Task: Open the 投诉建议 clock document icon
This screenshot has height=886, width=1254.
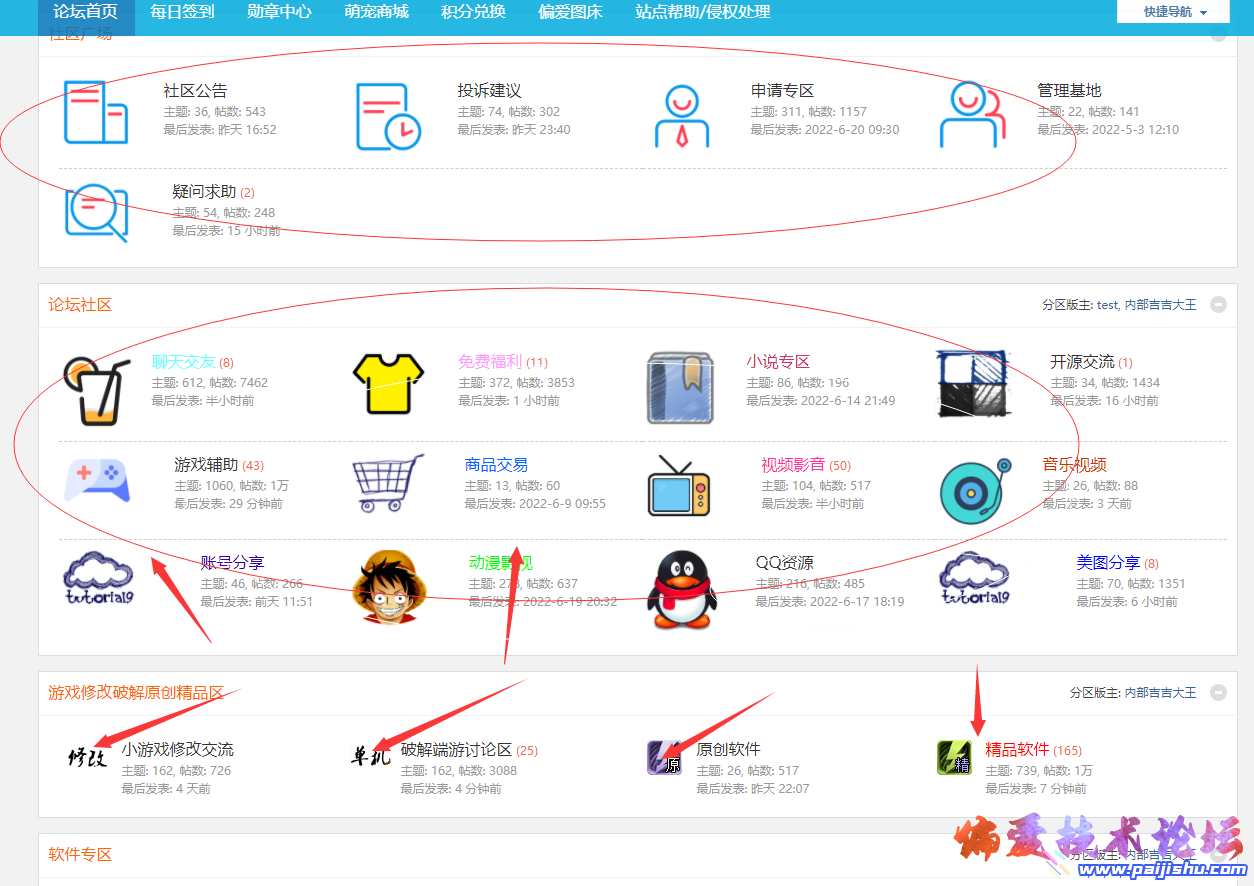Action: [x=388, y=116]
